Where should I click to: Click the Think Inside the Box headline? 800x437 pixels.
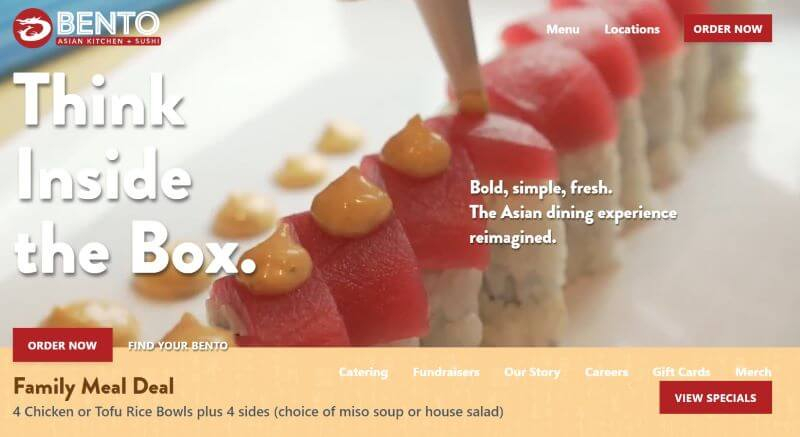(x=135, y=173)
